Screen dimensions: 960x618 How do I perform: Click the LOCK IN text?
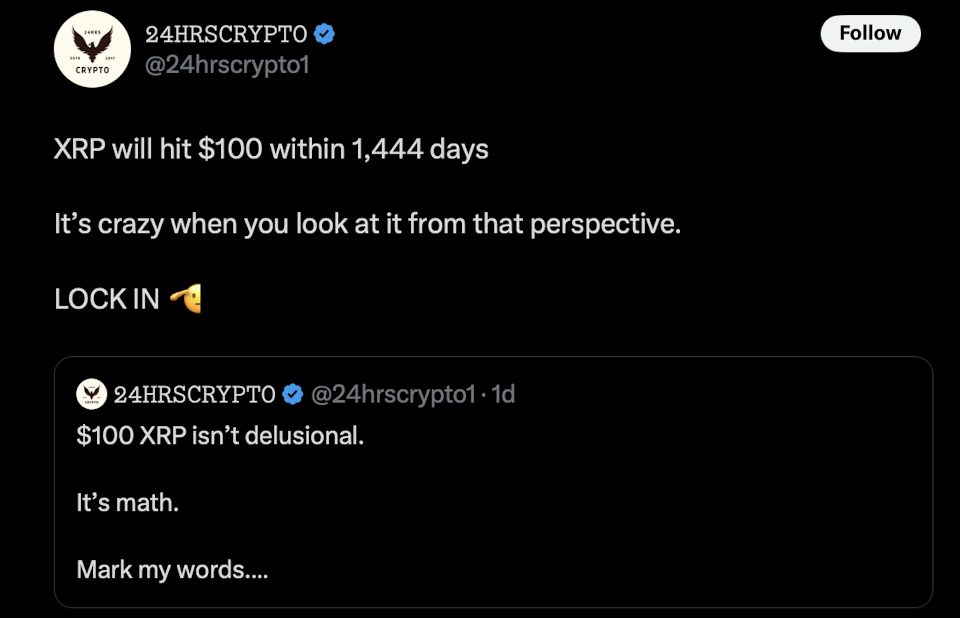click(105, 296)
